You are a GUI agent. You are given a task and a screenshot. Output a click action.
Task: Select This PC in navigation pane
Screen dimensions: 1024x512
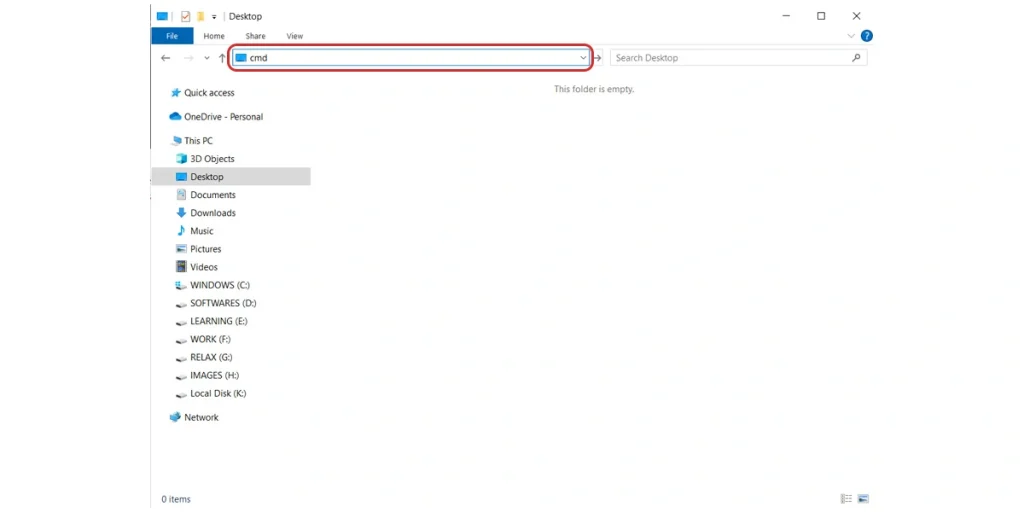pos(191,140)
